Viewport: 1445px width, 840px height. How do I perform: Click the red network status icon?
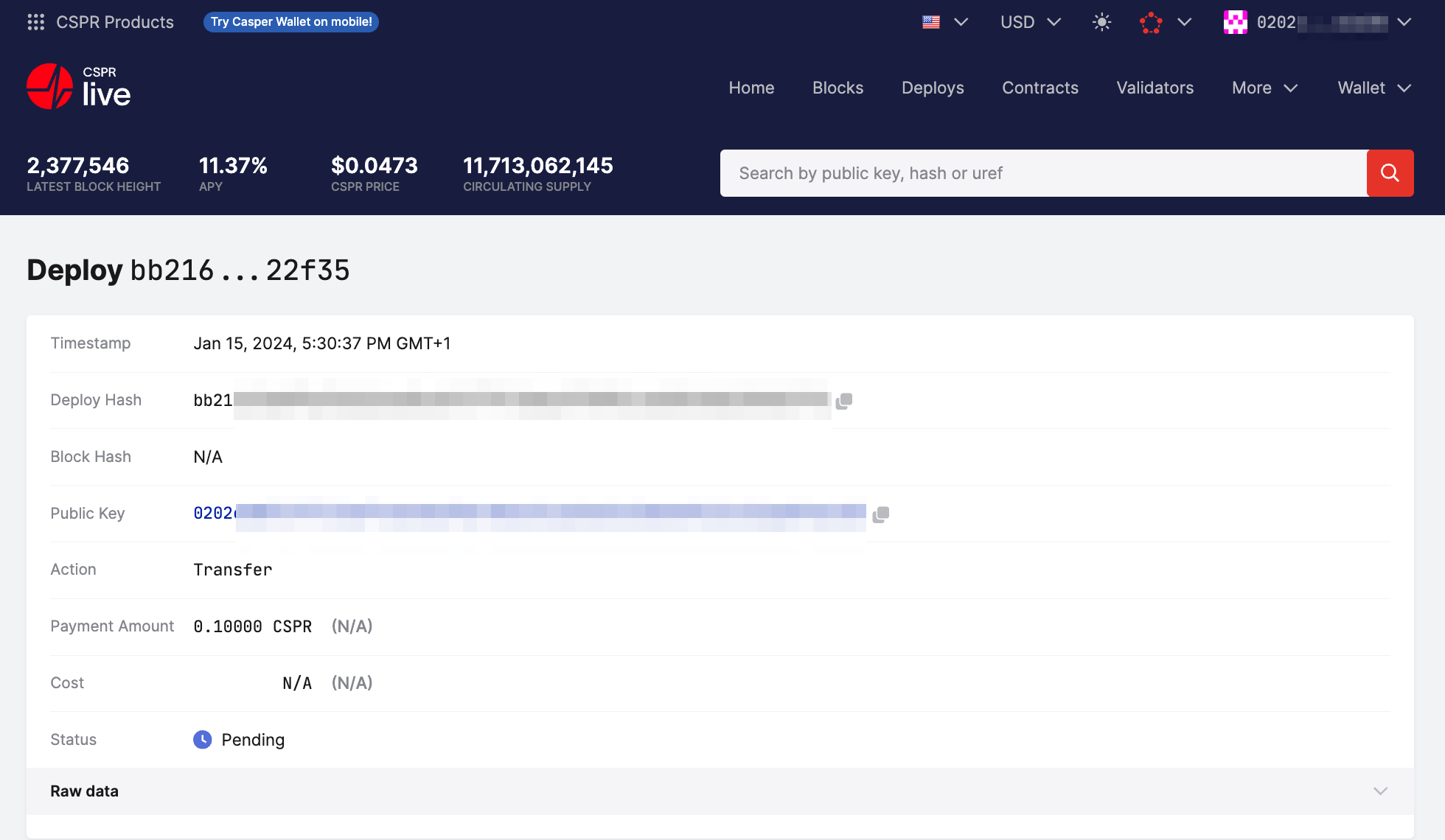coord(1150,21)
